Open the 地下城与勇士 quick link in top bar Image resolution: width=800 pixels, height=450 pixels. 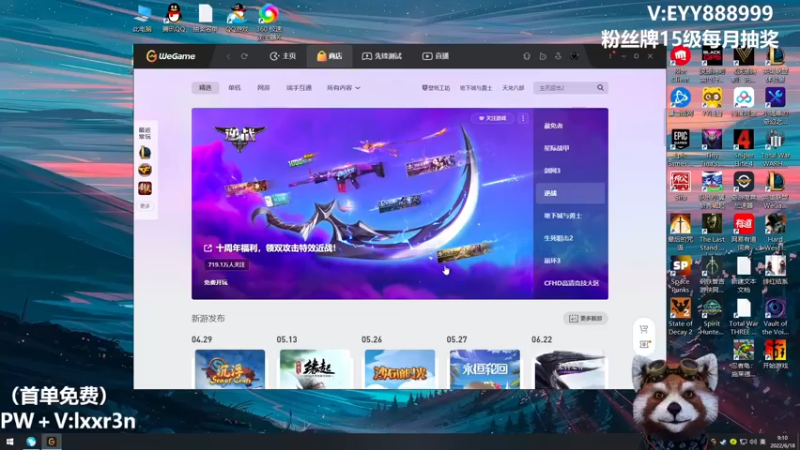[x=476, y=88]
